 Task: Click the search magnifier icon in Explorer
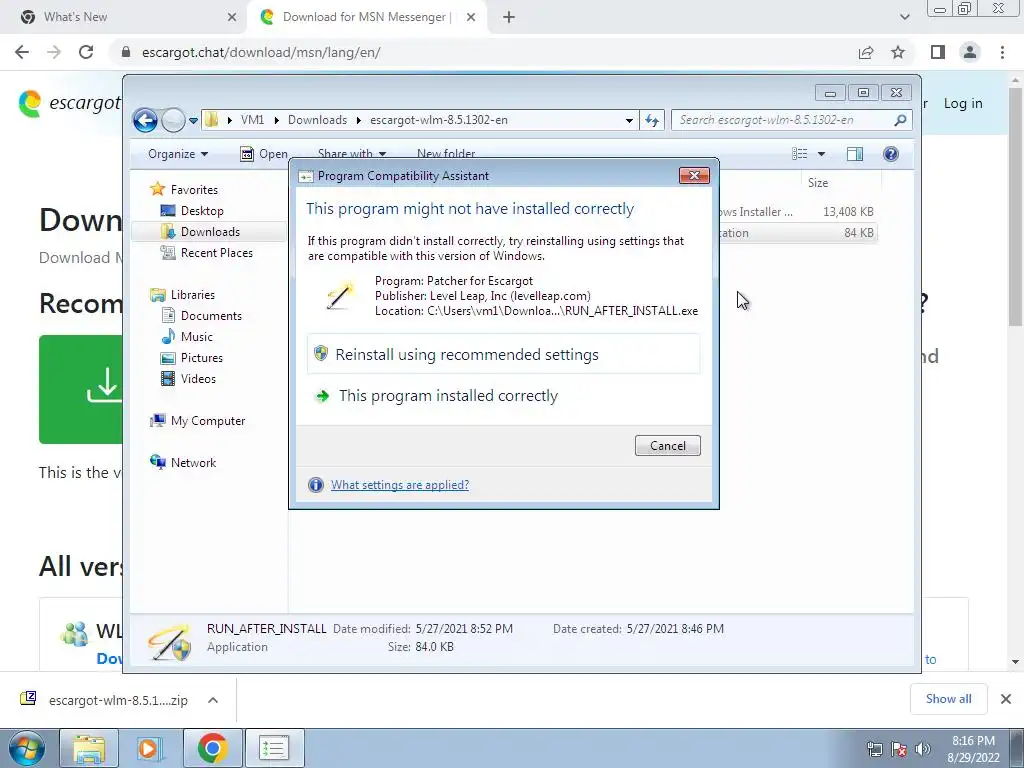[x=900, y=120]
